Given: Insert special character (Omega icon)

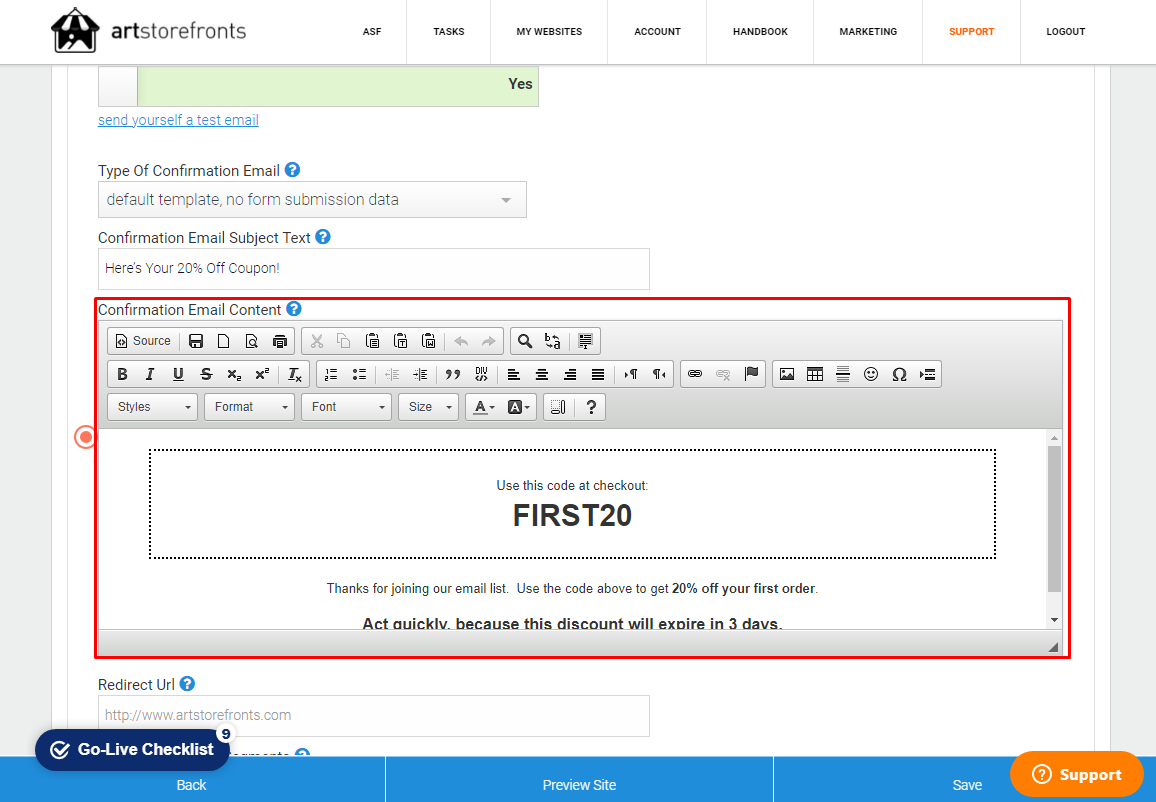Looking at the screenshot, I should click(x=899, y=374).
